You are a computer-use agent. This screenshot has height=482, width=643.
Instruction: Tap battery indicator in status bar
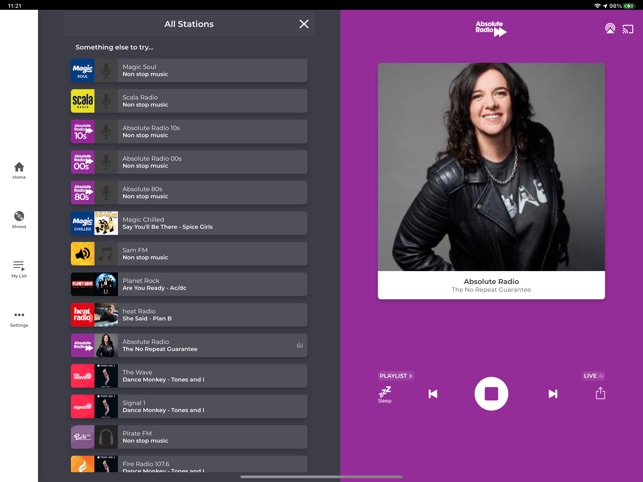click(x=629, y=6)
